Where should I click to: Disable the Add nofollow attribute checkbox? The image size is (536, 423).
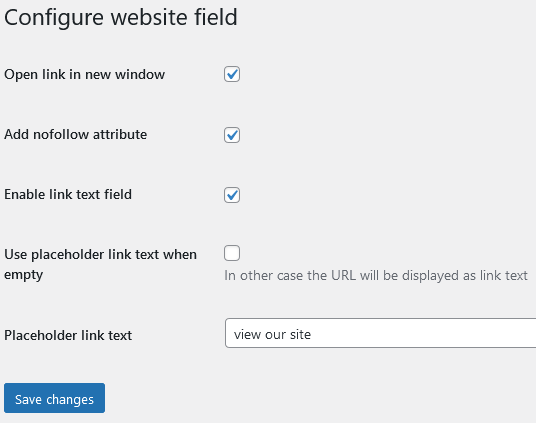[232, 135]
